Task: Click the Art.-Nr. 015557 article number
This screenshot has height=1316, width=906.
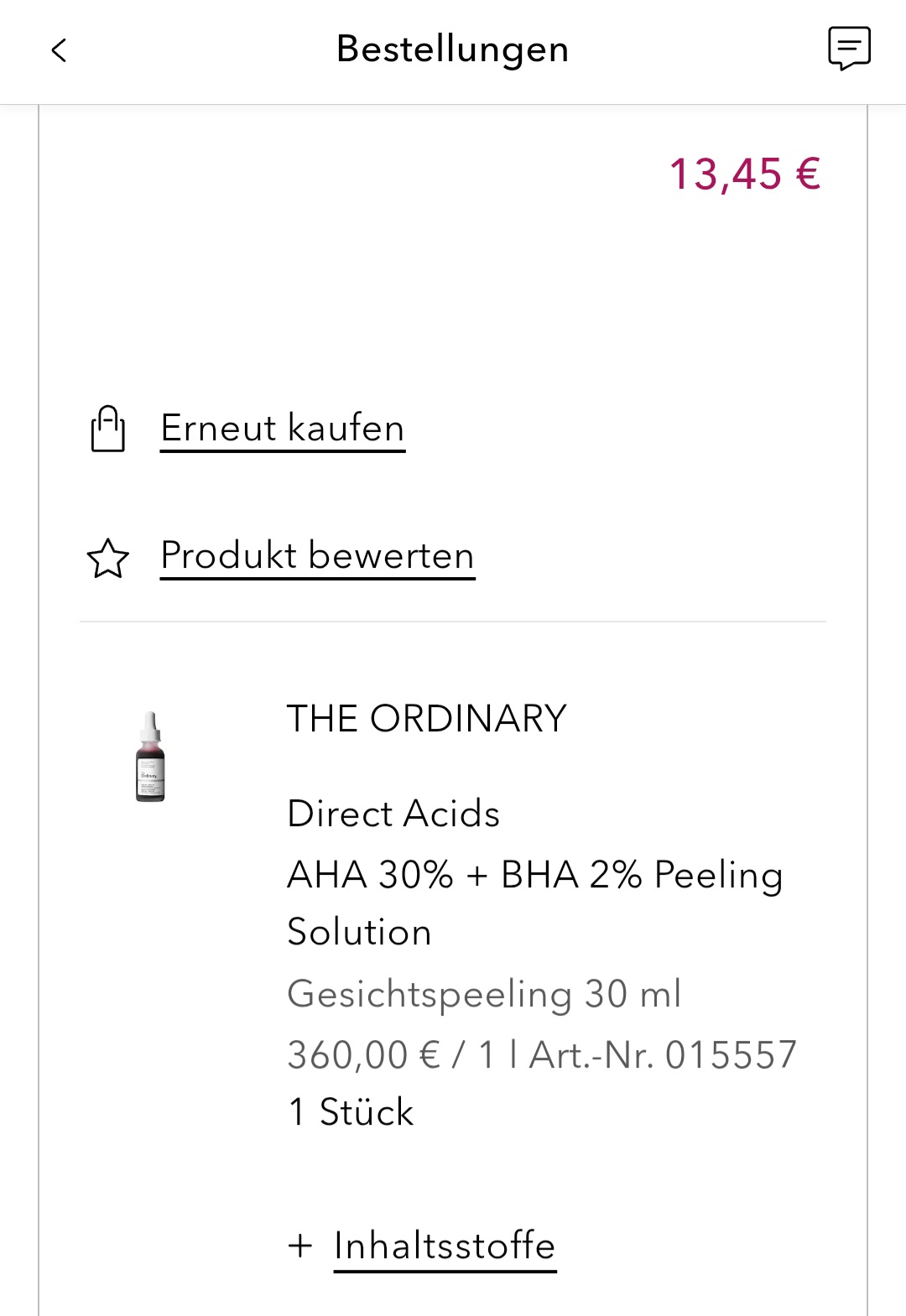Action: (x=663, y=1054)
